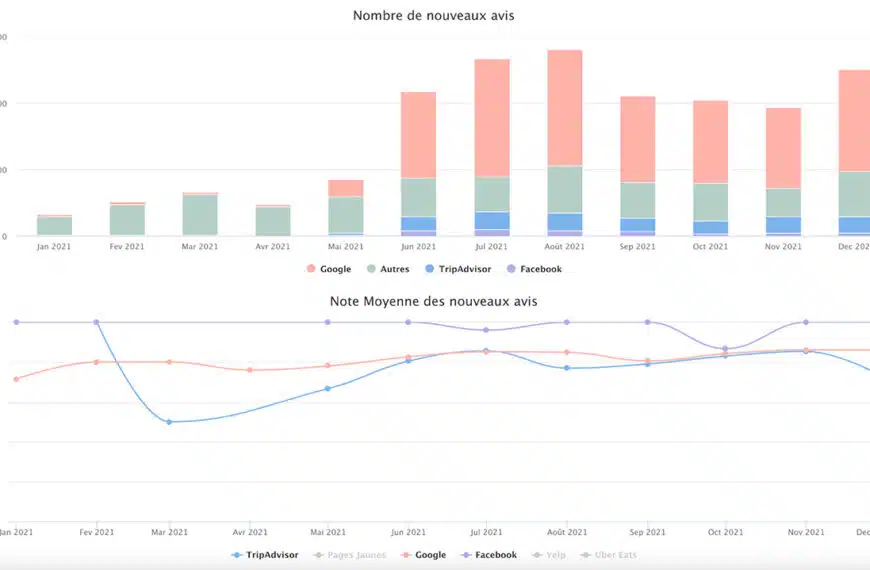Select the Autres segment of the Mar 2021 bar
Screen dimensions: 870x570
pos(200,214)
